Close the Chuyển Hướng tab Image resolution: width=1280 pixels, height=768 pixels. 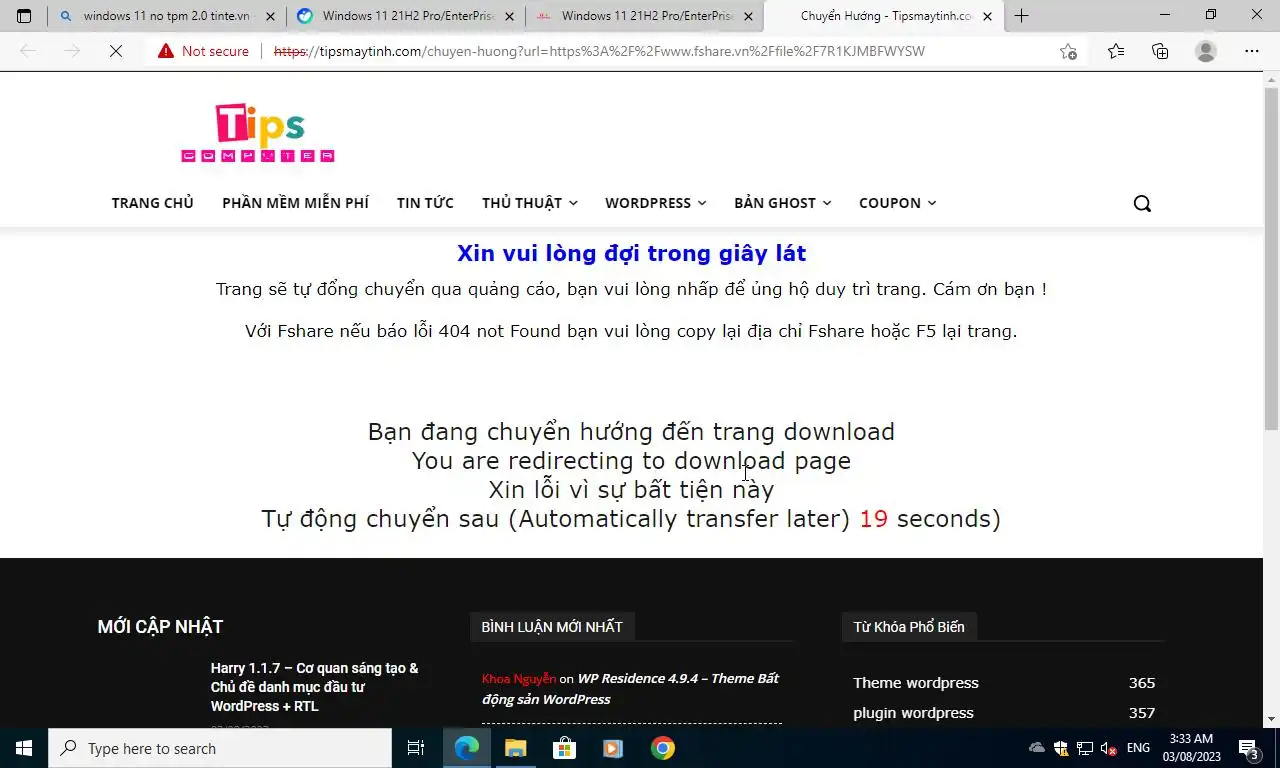pos(988,16)
